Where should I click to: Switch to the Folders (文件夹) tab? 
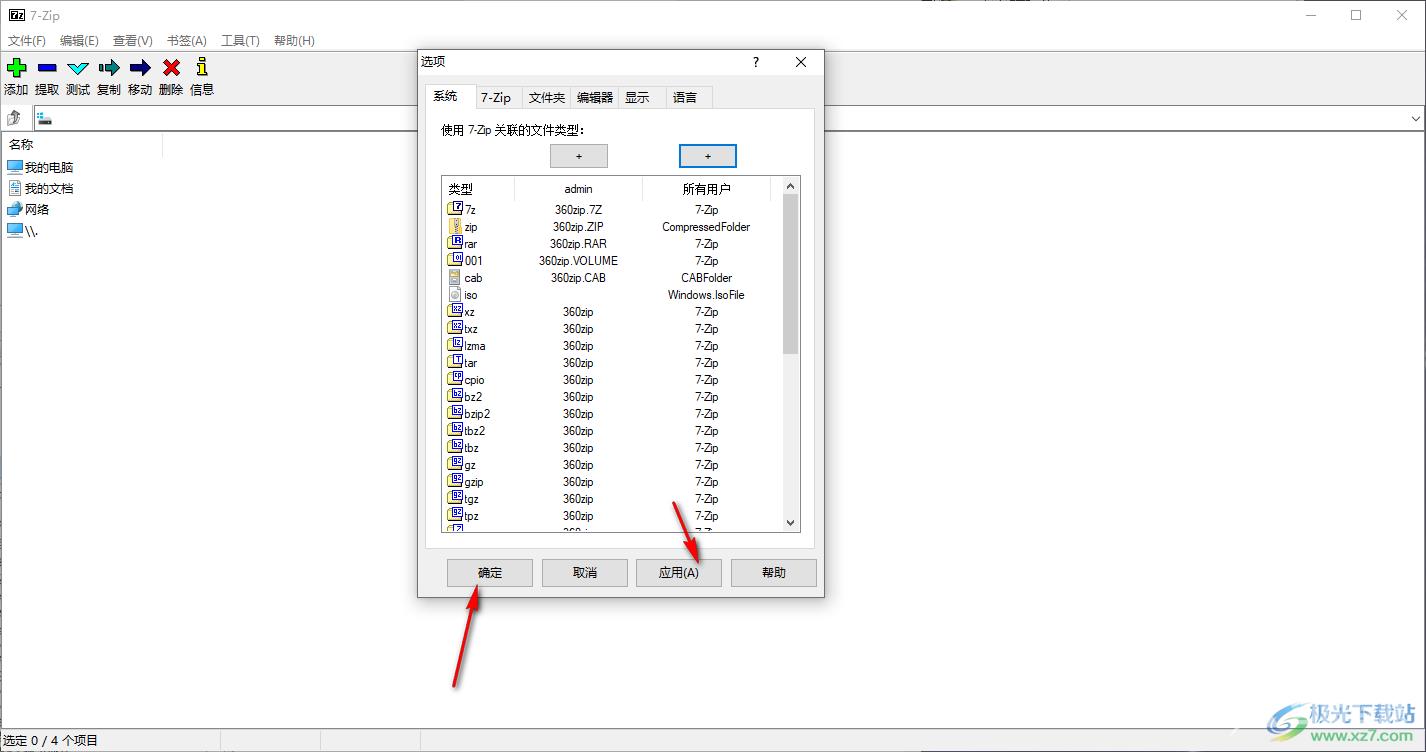pos(546,97)
